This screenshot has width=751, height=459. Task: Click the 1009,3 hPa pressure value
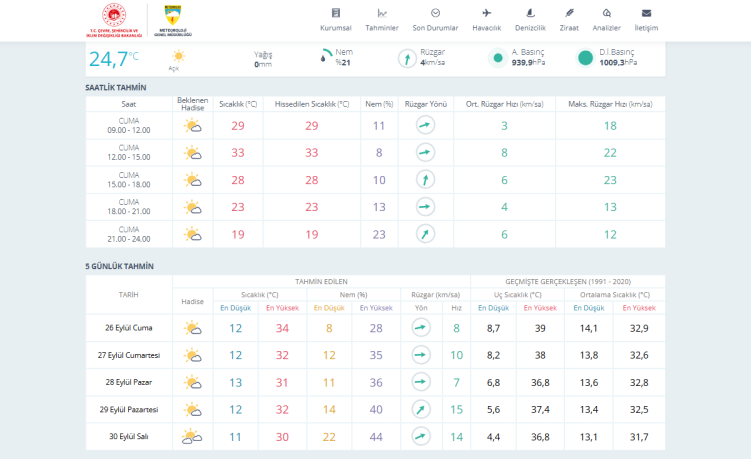coord(618,63)
